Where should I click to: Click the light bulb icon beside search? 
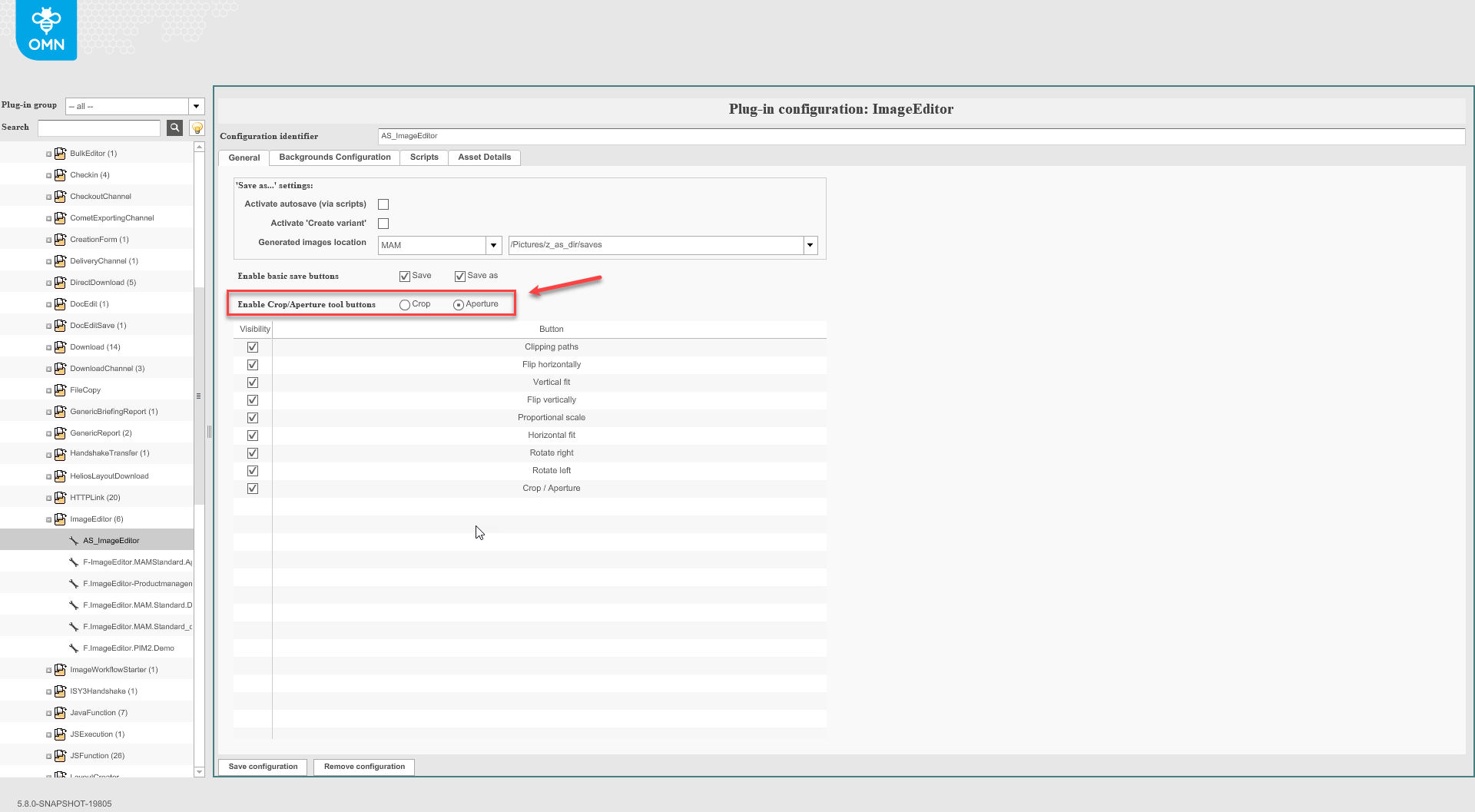coord(196,128)
